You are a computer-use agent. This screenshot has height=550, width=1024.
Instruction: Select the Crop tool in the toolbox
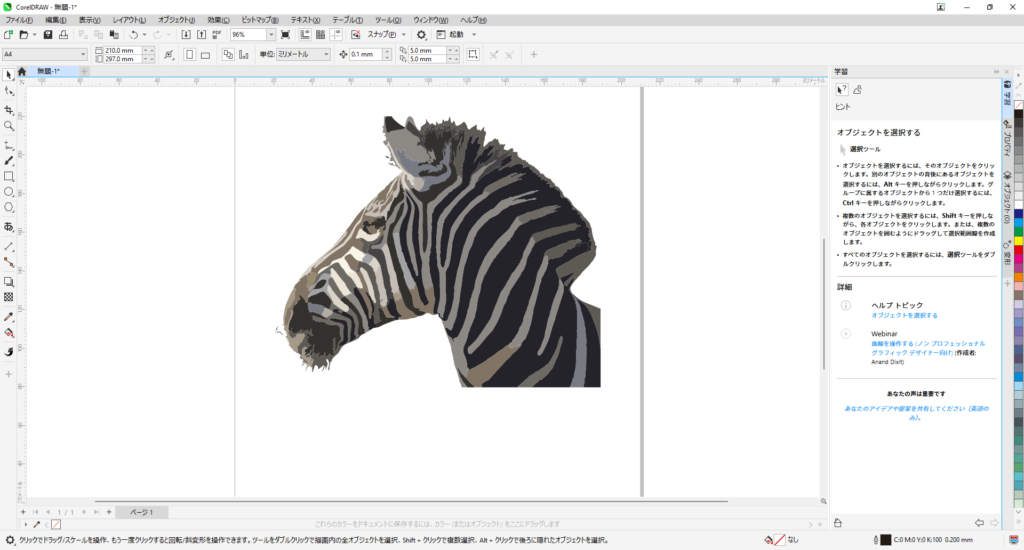tap(9, 108)
